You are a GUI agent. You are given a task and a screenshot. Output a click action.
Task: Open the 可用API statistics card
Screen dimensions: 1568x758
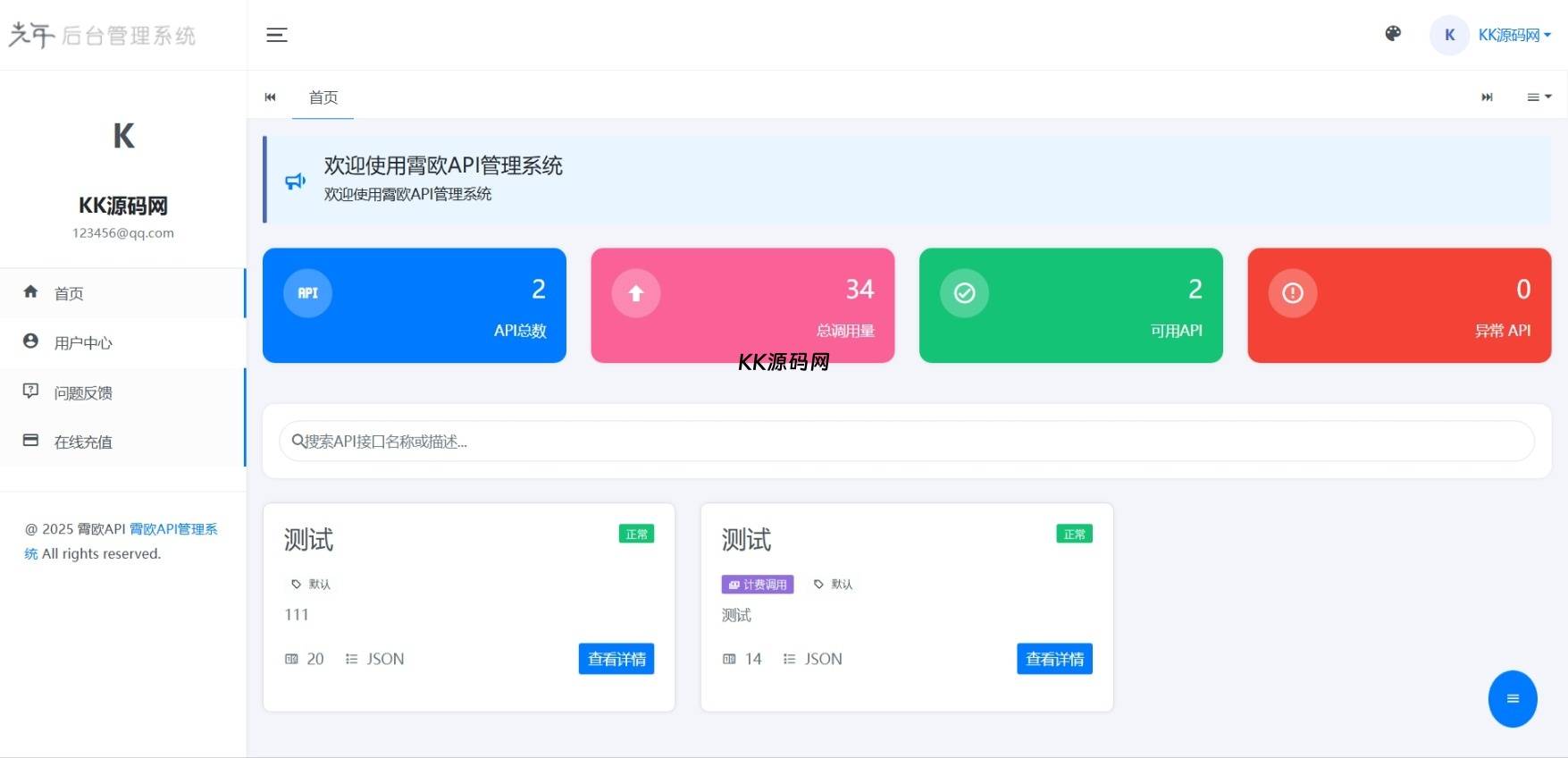point(1071,306)
